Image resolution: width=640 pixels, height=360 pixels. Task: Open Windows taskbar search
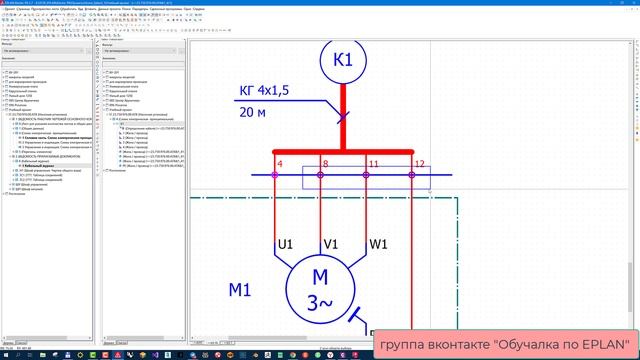point(18,355)
